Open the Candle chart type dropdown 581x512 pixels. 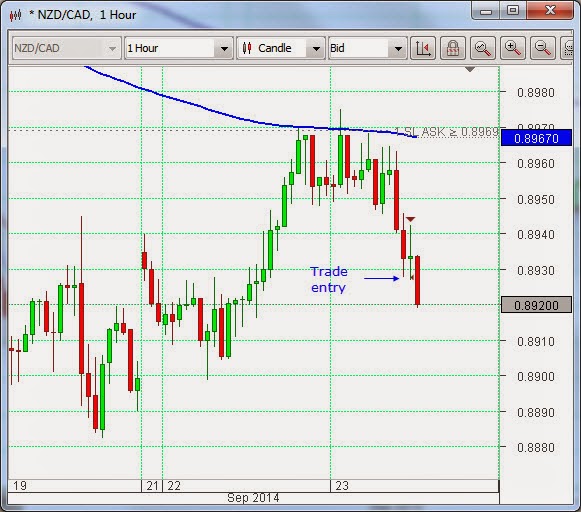coord(281,48)
